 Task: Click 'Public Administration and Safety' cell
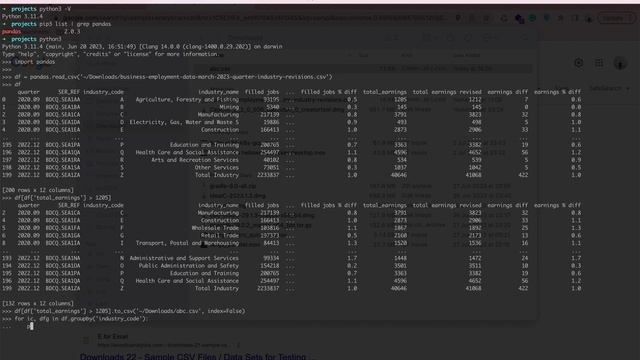click(x=189, y=266)
